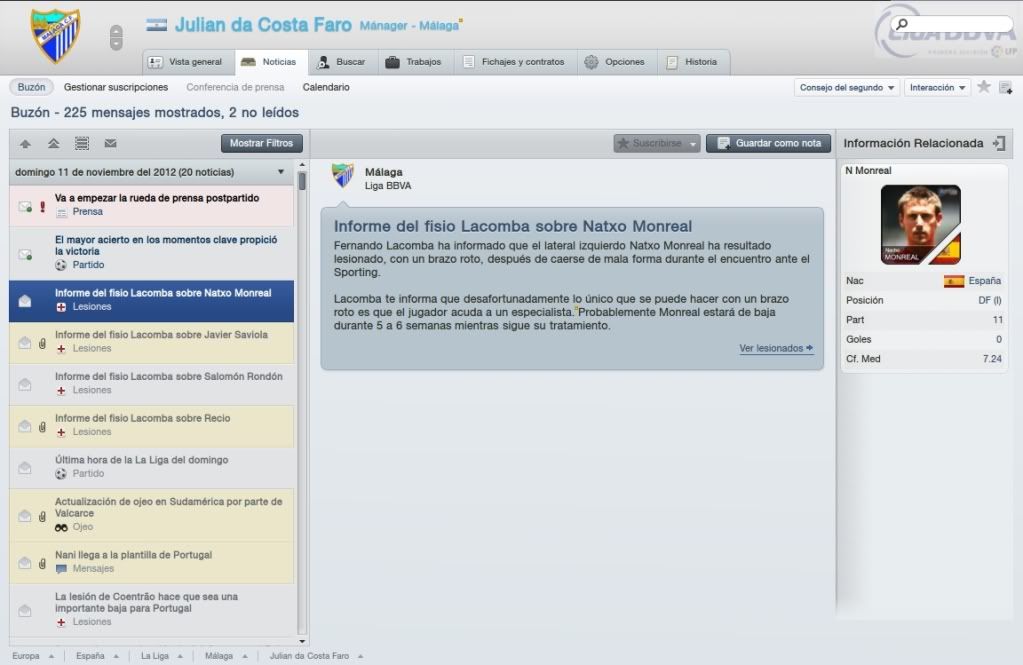This screenshot has height=665, width=1023.
Task: Switch to the Fichajes y contratos tab
Action: [x=513, y=62]
